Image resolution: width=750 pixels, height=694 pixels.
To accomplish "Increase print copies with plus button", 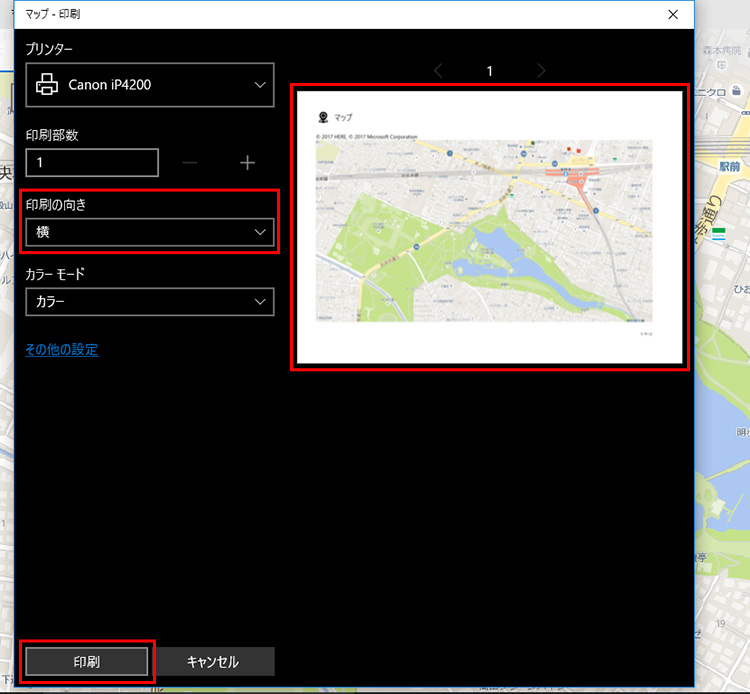I will coord(247,163).
